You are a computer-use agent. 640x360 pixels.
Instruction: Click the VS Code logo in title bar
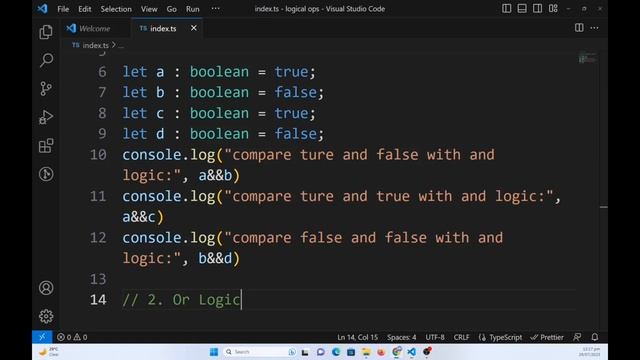(42, 9)
